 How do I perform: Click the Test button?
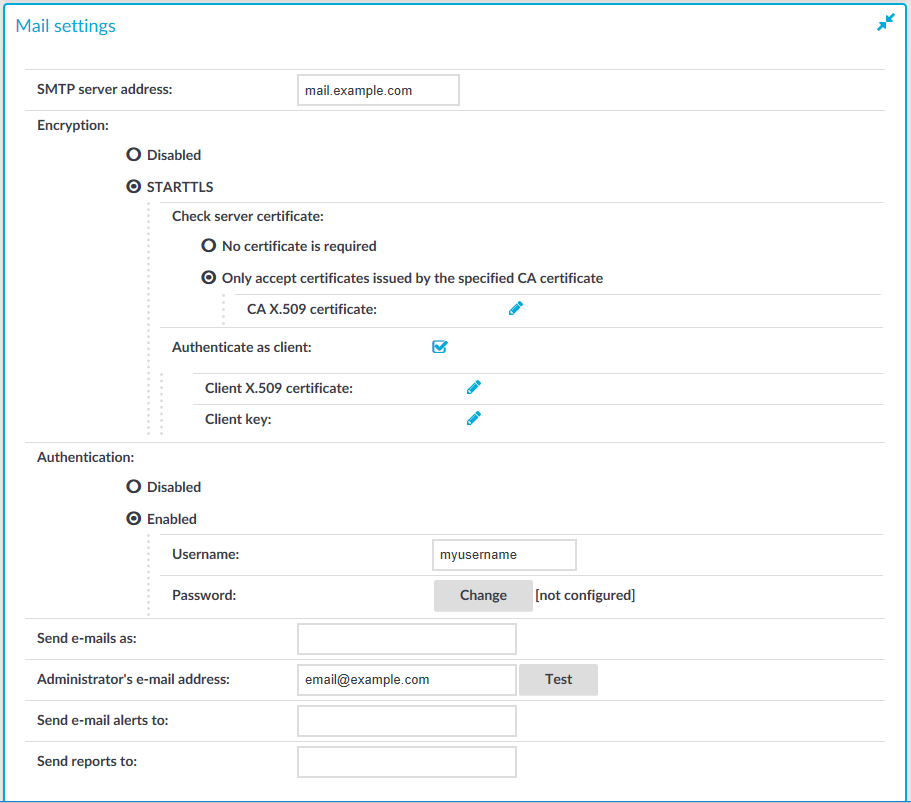click(558, 679)
